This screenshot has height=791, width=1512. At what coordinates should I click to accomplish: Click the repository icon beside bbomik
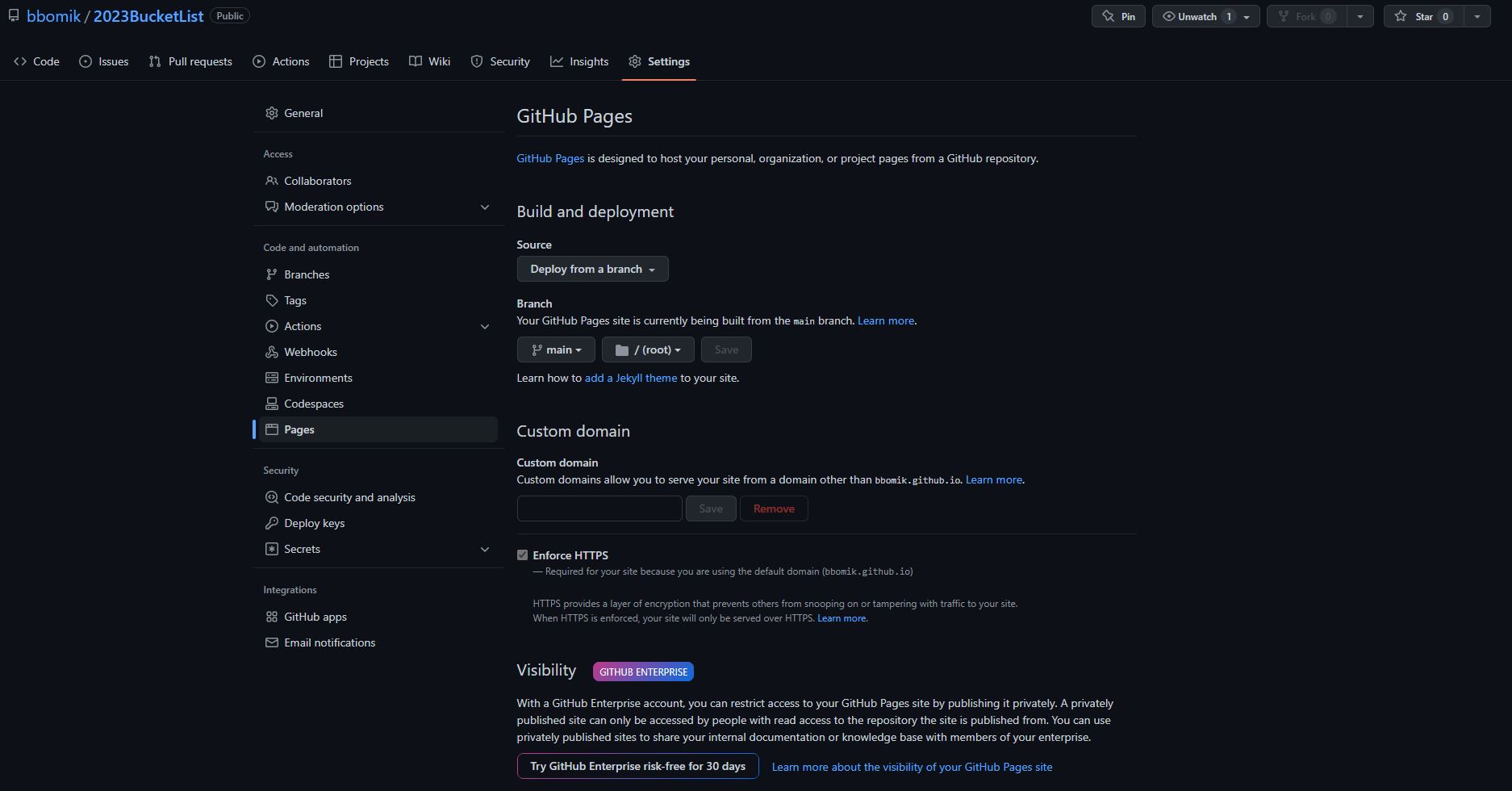tap(14, 16)
